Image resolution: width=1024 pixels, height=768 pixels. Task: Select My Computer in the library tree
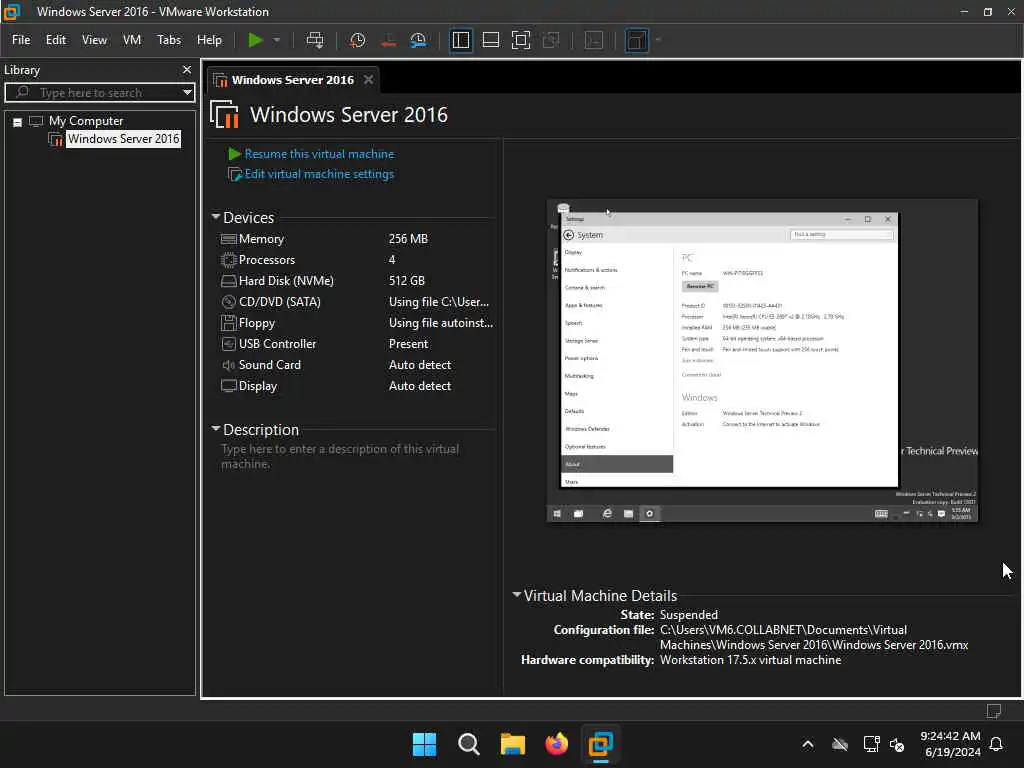click(86, 121)
